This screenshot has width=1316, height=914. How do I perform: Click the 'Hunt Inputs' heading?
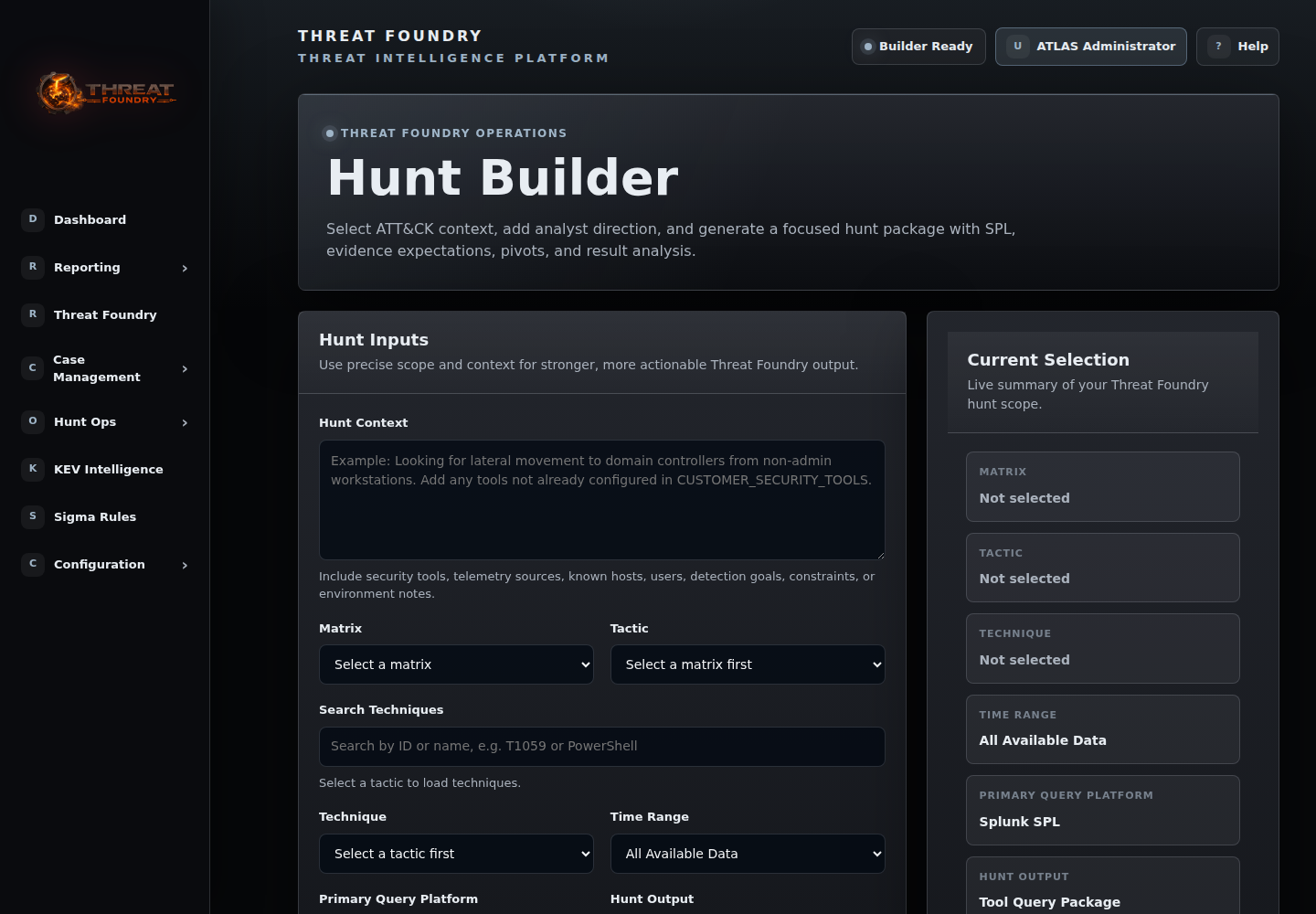374,340
